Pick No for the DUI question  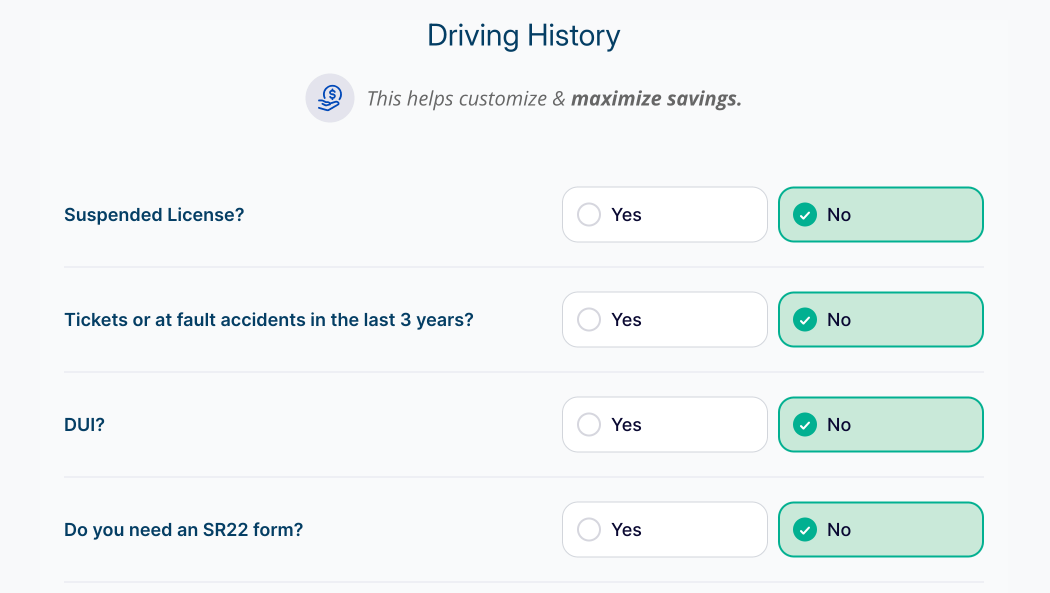coord(880,425)
